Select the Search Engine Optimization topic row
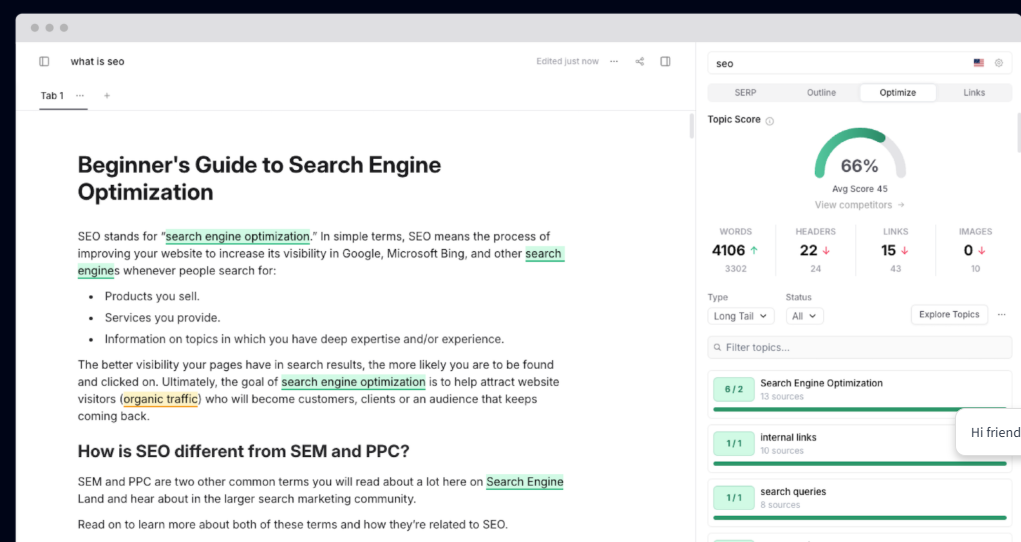 (x=860, y=394)
